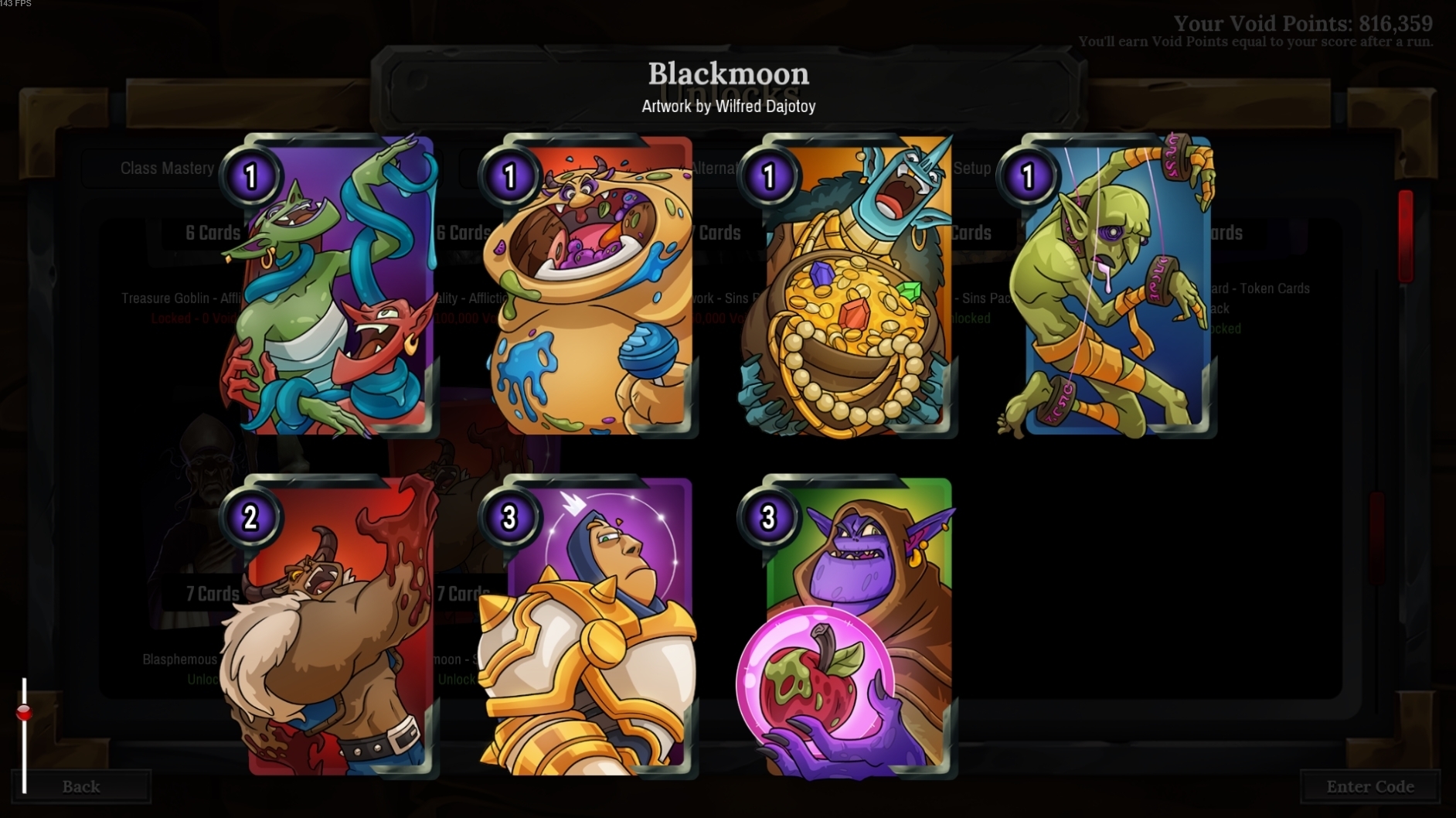Image resolution: width=1456 pixels, height=818 pixels.
Task: Click the Back button
Action: (x=81, y=786)
